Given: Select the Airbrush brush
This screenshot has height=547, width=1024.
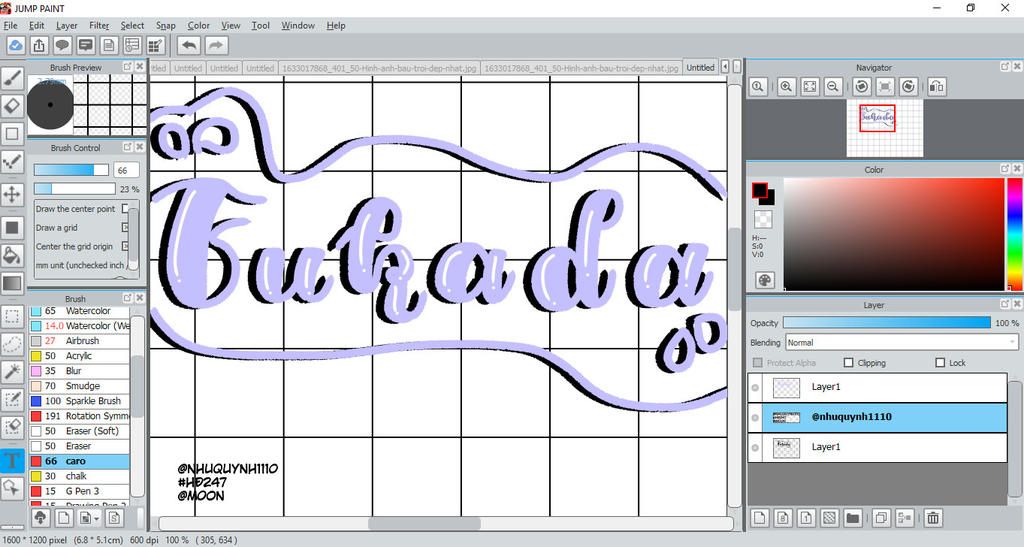Looking at the screenshot, I should click(x=79, y=341).
